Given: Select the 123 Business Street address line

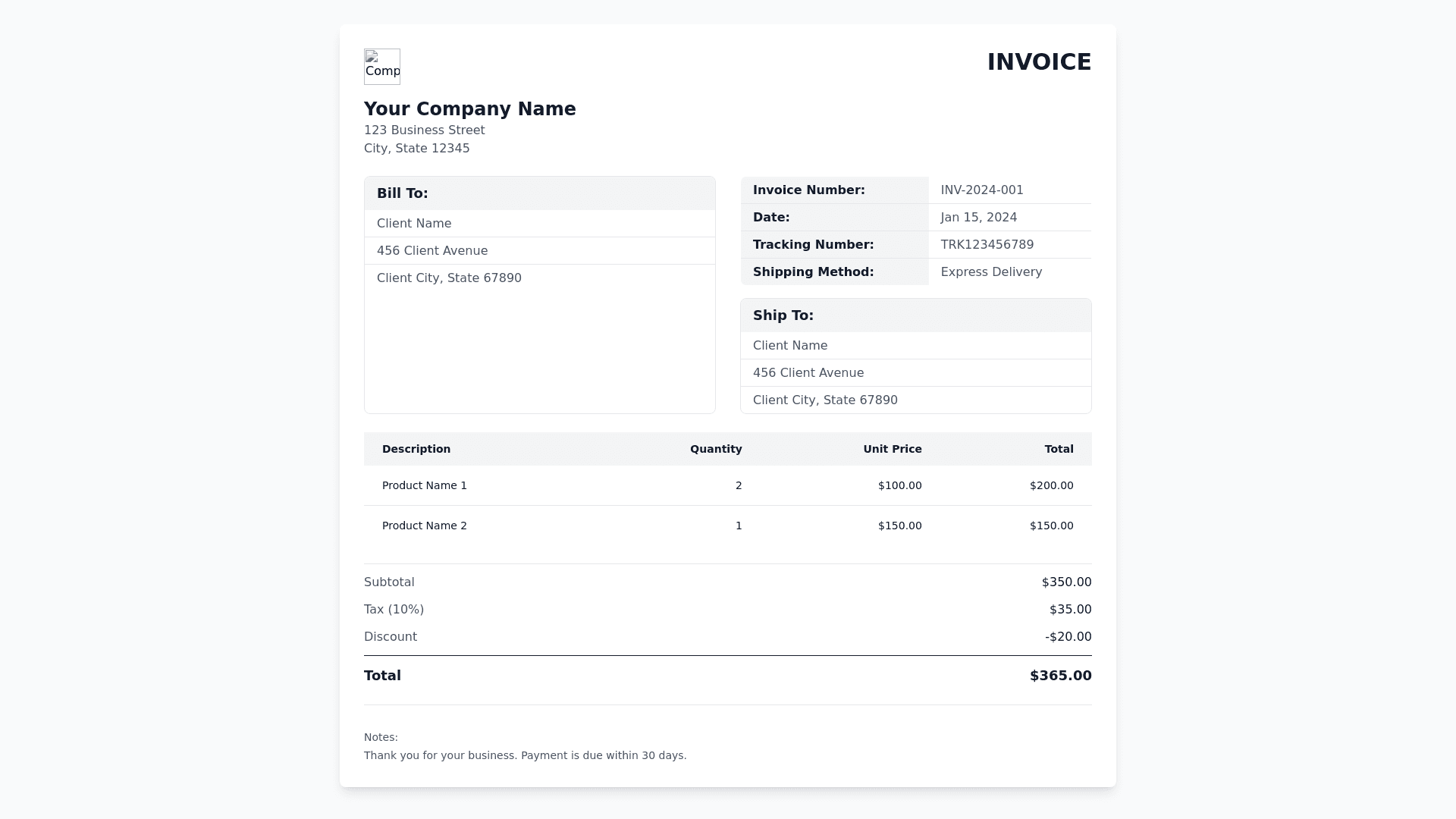Looking at the screenshot, I should pos(424,130).
